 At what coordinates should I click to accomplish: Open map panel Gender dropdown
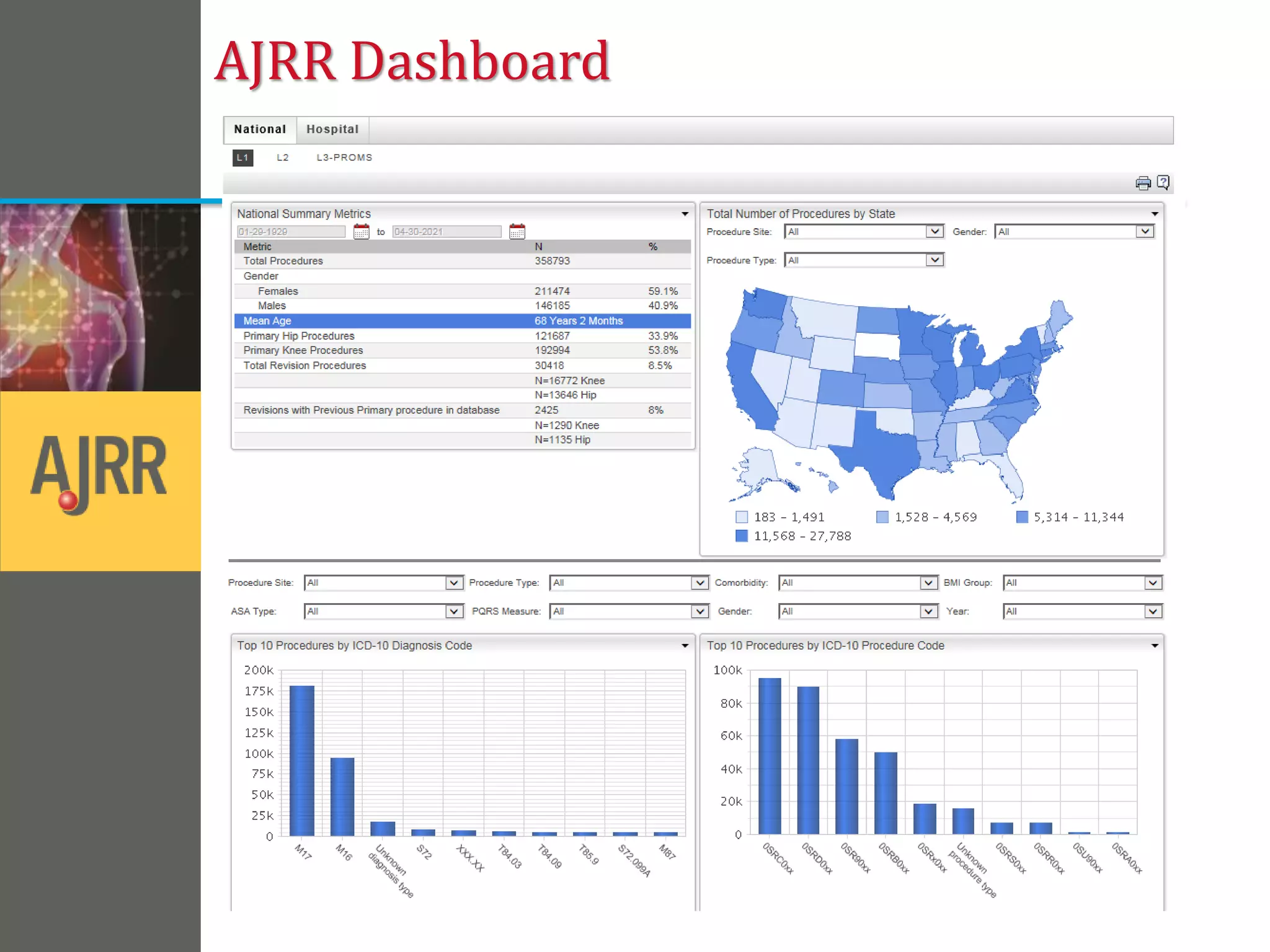pyautogui.click(x=1074, y=232)
